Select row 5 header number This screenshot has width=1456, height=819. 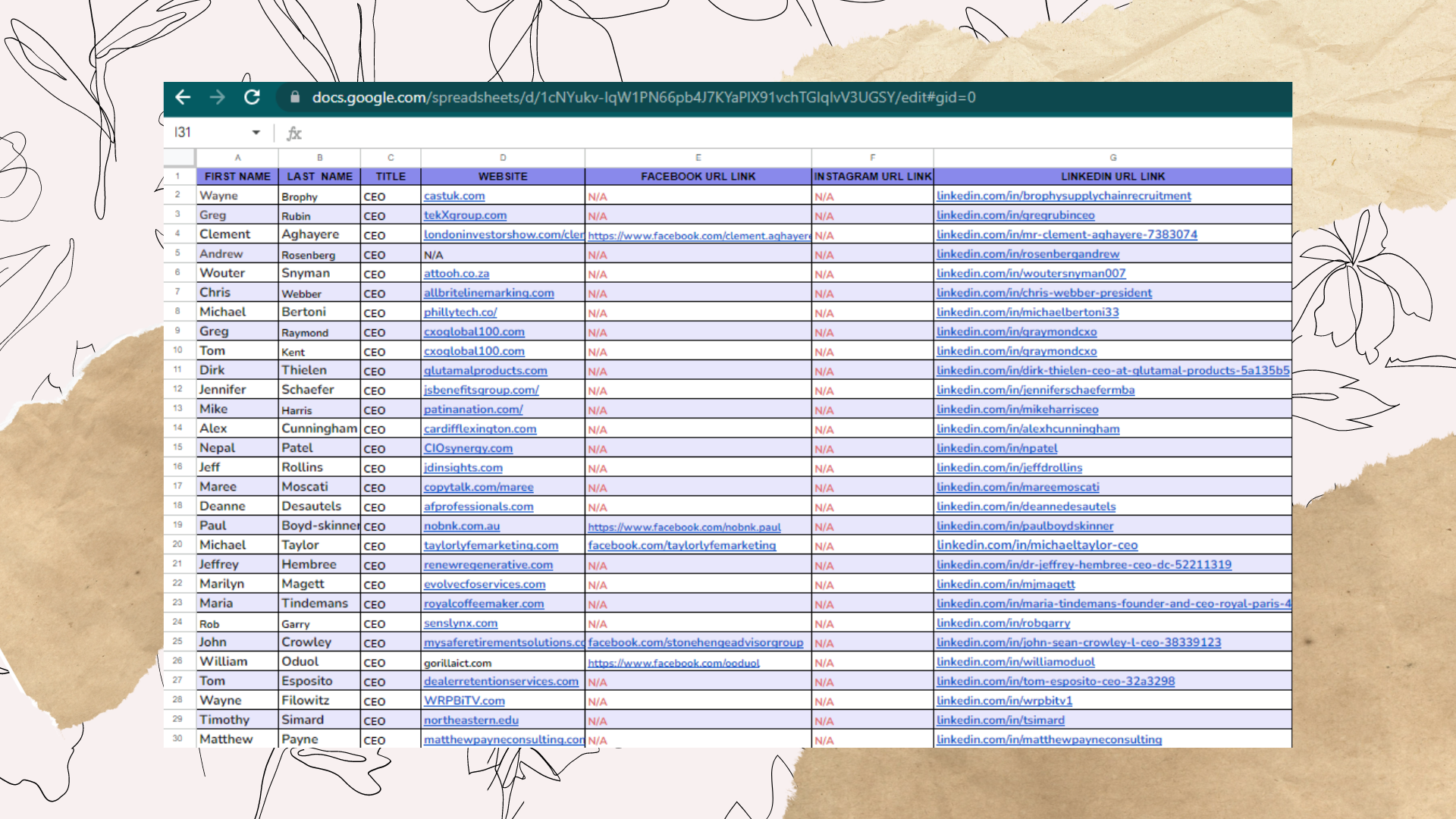coord(177,253)
